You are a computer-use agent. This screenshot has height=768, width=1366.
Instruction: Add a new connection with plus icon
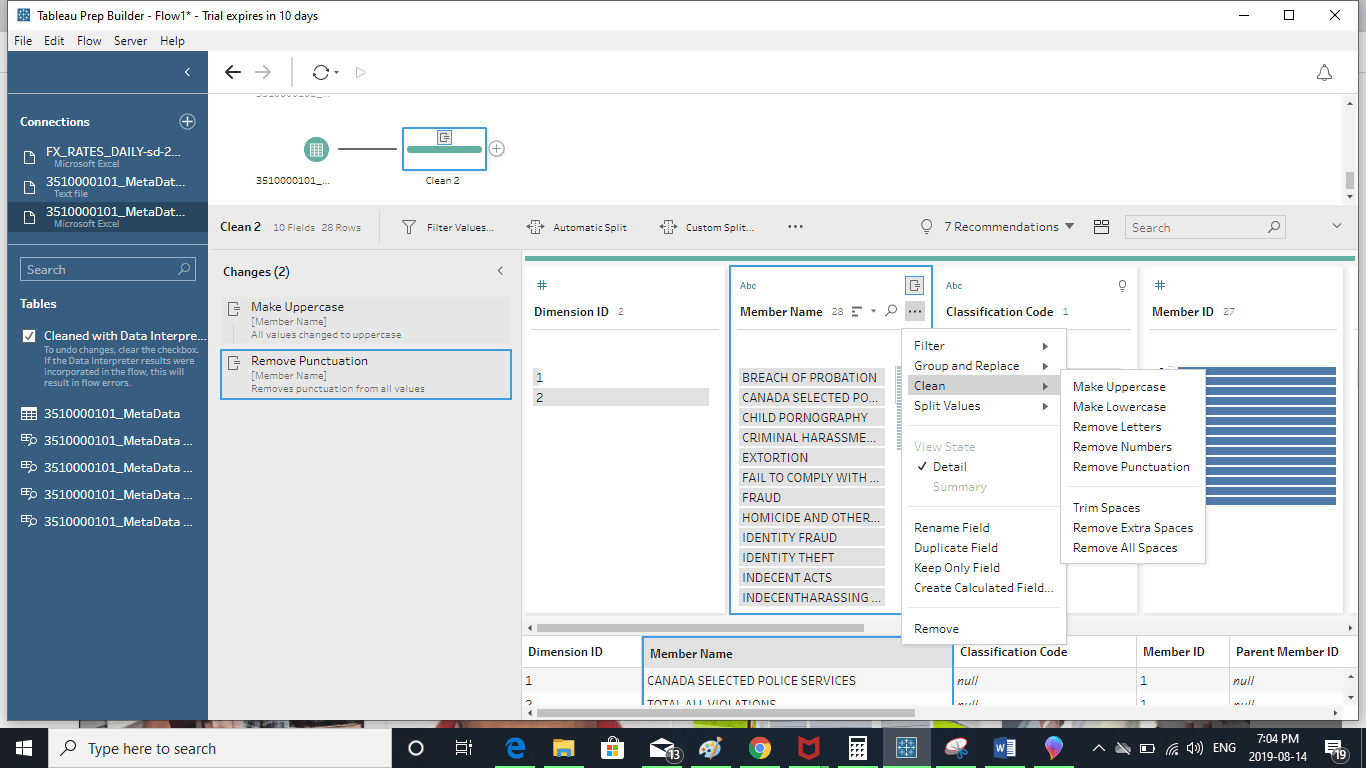187,121
